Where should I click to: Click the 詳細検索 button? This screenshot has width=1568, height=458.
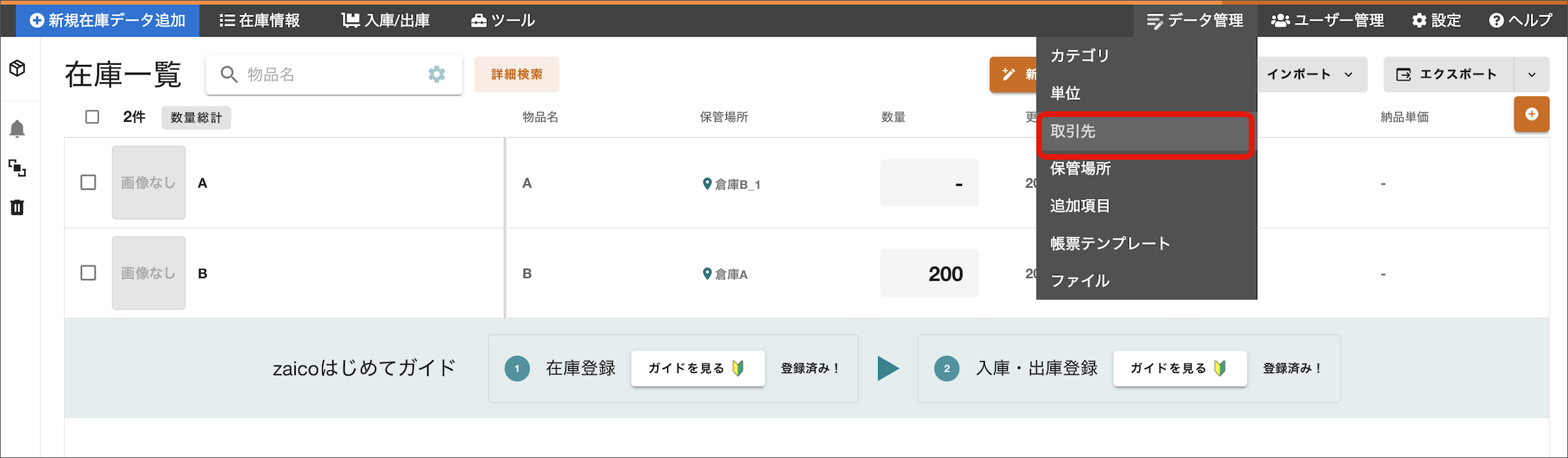pyautogui.click(x=516, y=74)
